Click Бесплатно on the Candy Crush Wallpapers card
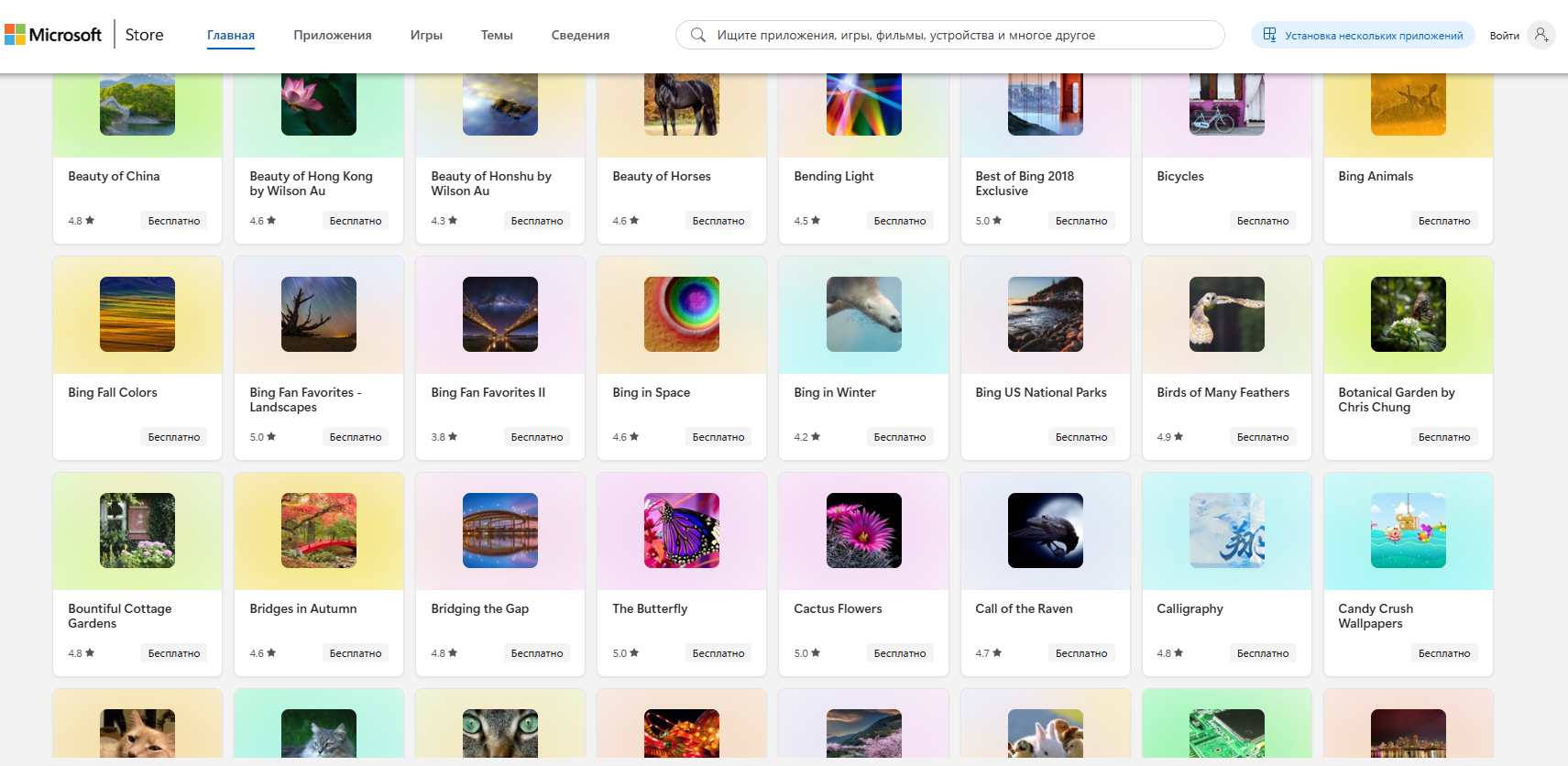Screen dimensions: 1568x766 tap(1444, 653)
